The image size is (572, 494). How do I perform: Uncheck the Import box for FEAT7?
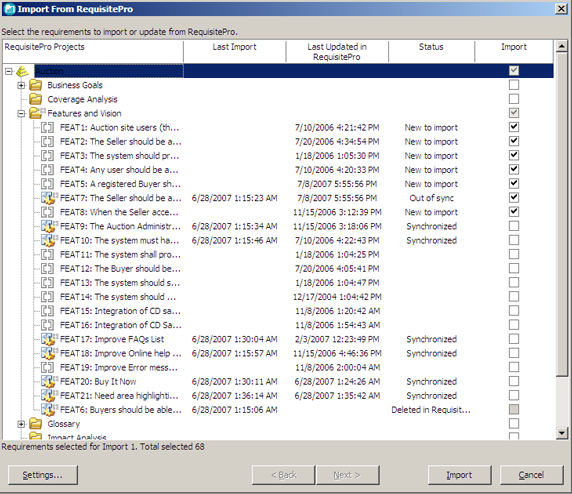tap(514, 198)
